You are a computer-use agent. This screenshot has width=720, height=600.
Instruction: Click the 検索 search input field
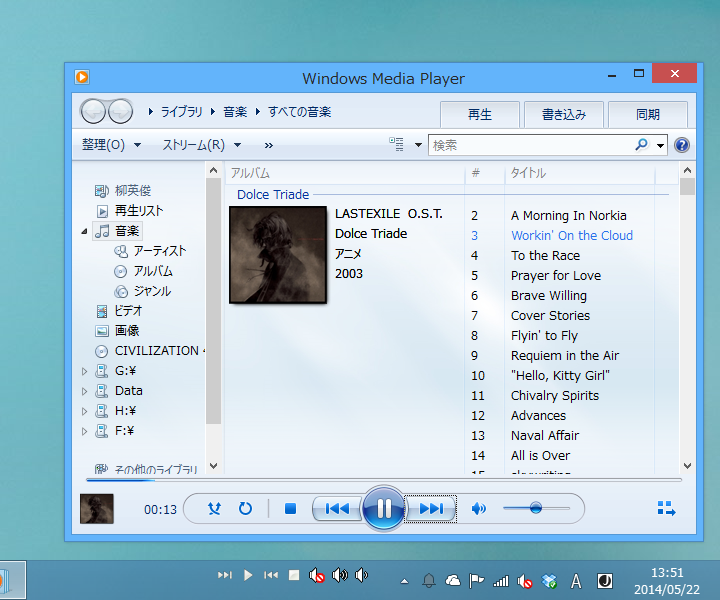pyautogui.click(x=530, y=145)
